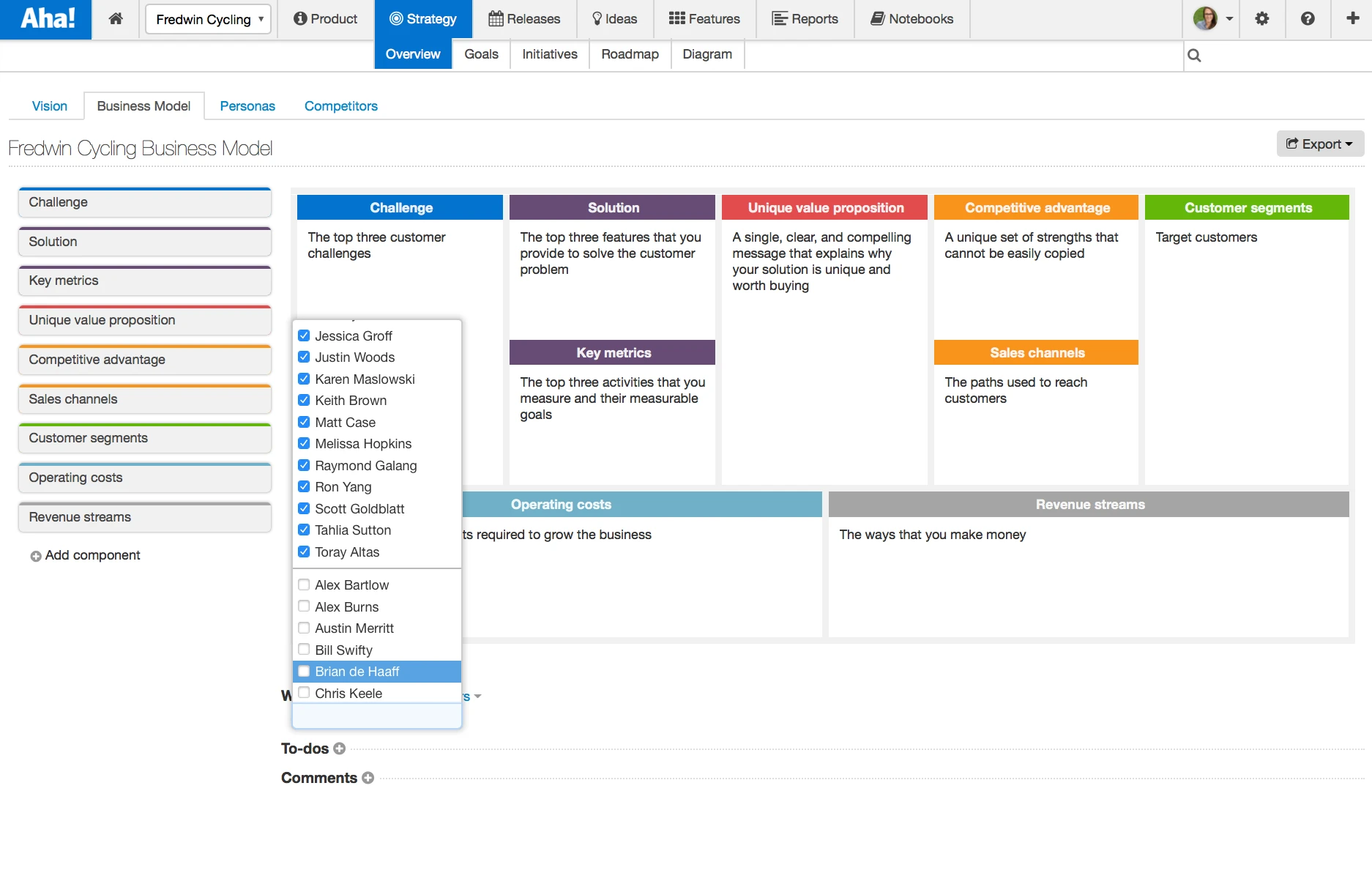Image resolution: width=1372 pixels, height=876 pixels.
Task: Go to the home icon
Action: (116, 19)
